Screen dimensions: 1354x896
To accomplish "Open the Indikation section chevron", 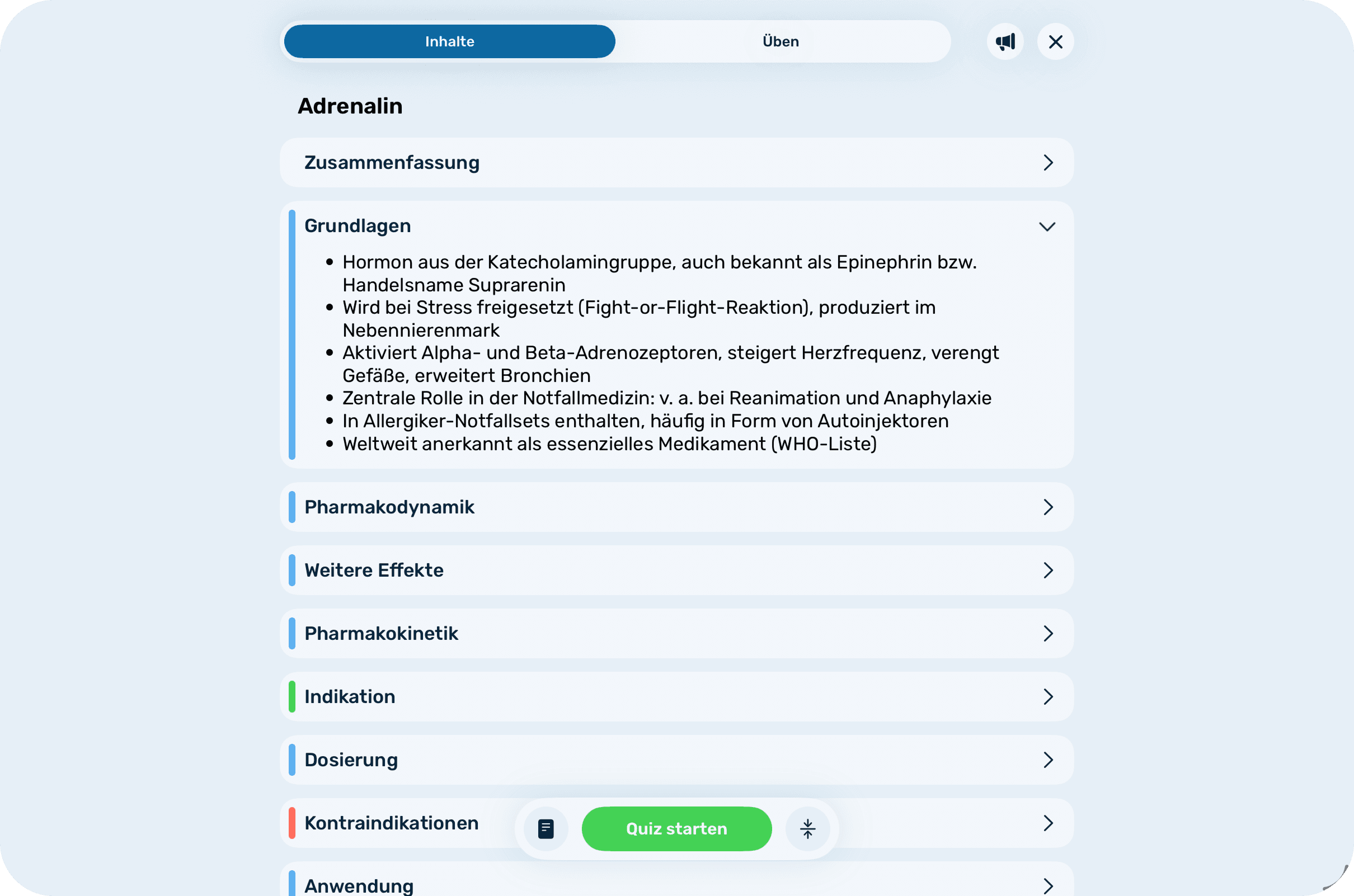I will click(1047, 696).
